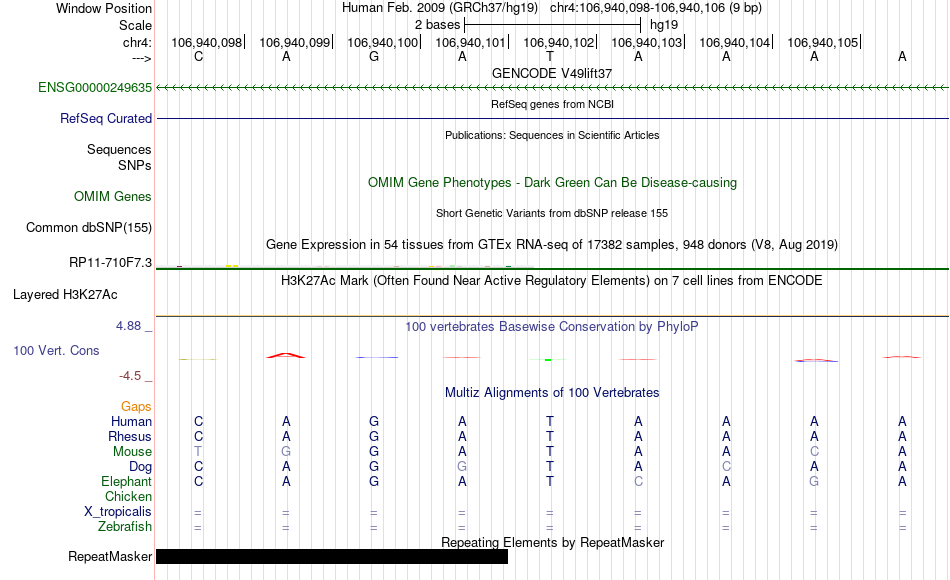Select the Human species label
Viewport: 950px width, 580px height.
coord(131,421)
